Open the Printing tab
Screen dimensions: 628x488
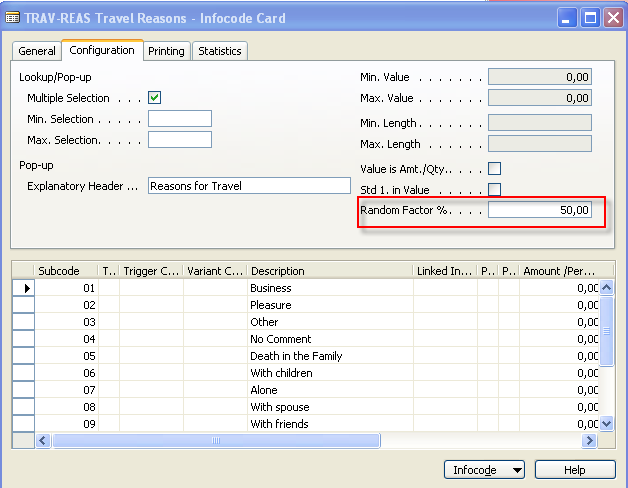[x=166, y=51]
